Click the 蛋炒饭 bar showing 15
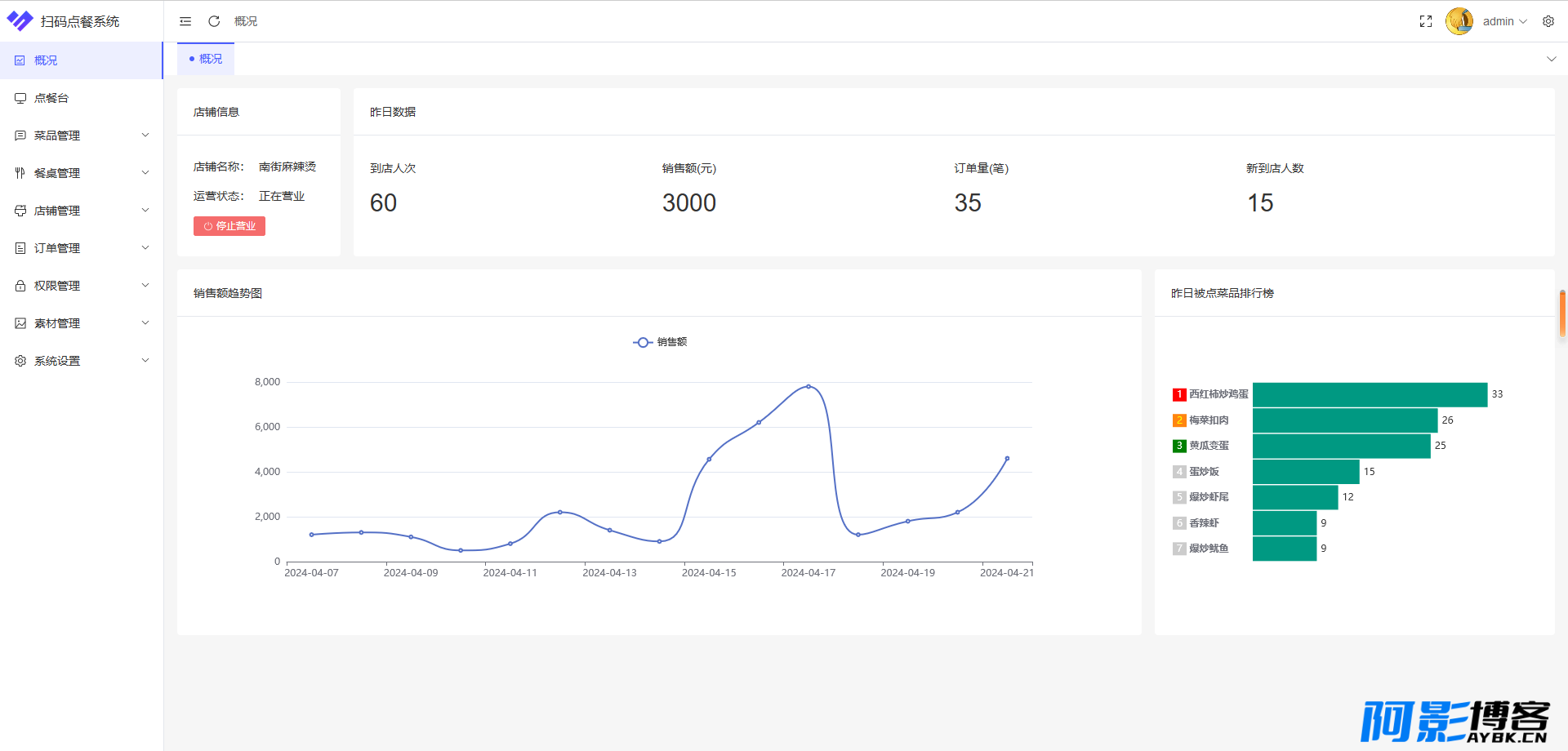The height and width of the screenshot is (751, 1568). (x=1306, y=472)
